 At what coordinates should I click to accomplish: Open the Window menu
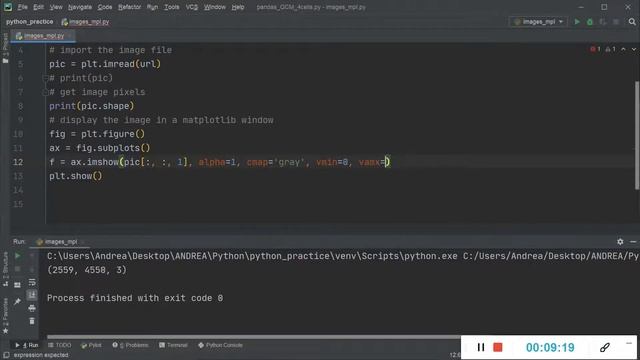click(215, 7)
